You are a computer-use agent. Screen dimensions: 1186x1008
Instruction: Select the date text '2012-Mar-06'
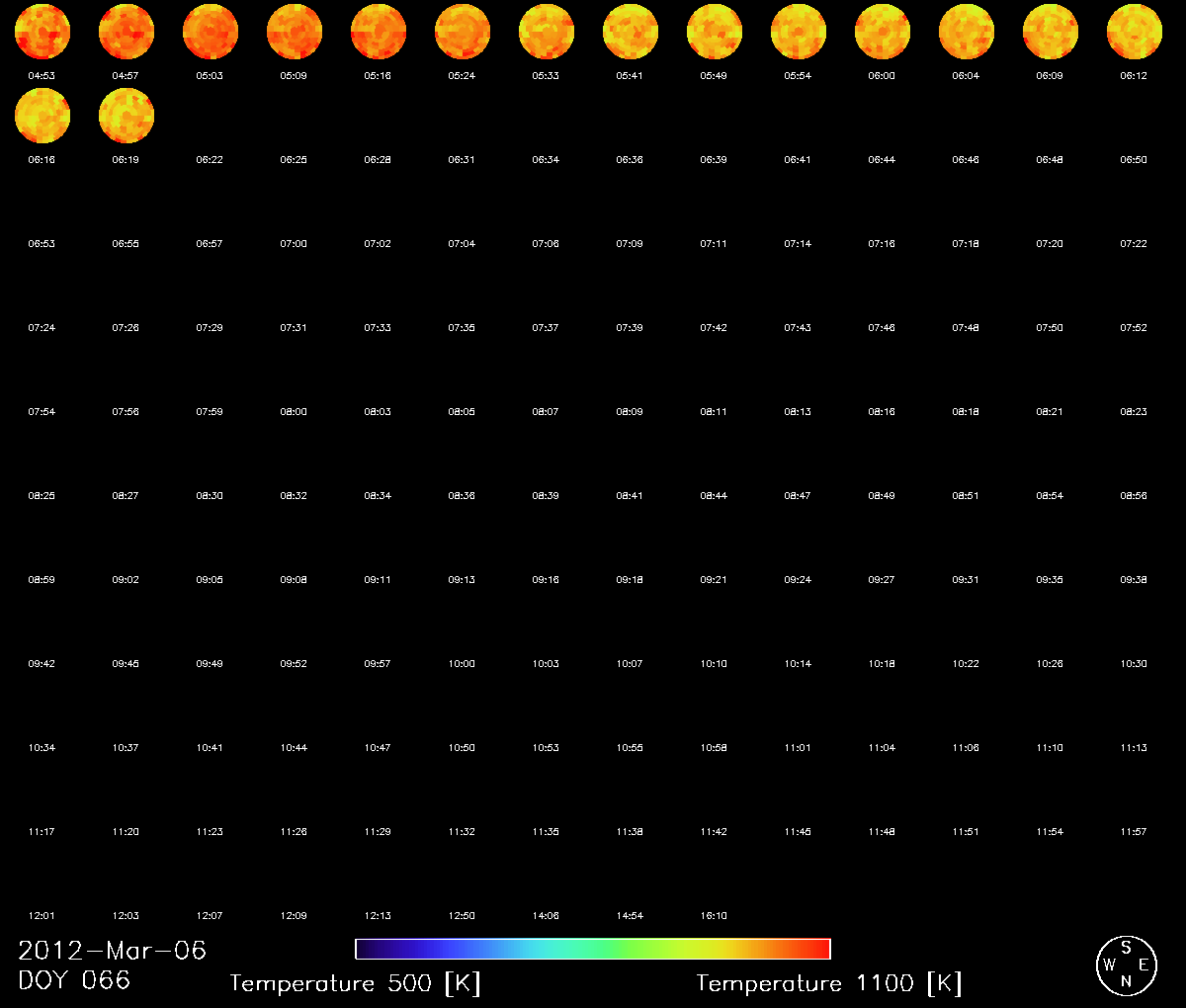(113, 951)
